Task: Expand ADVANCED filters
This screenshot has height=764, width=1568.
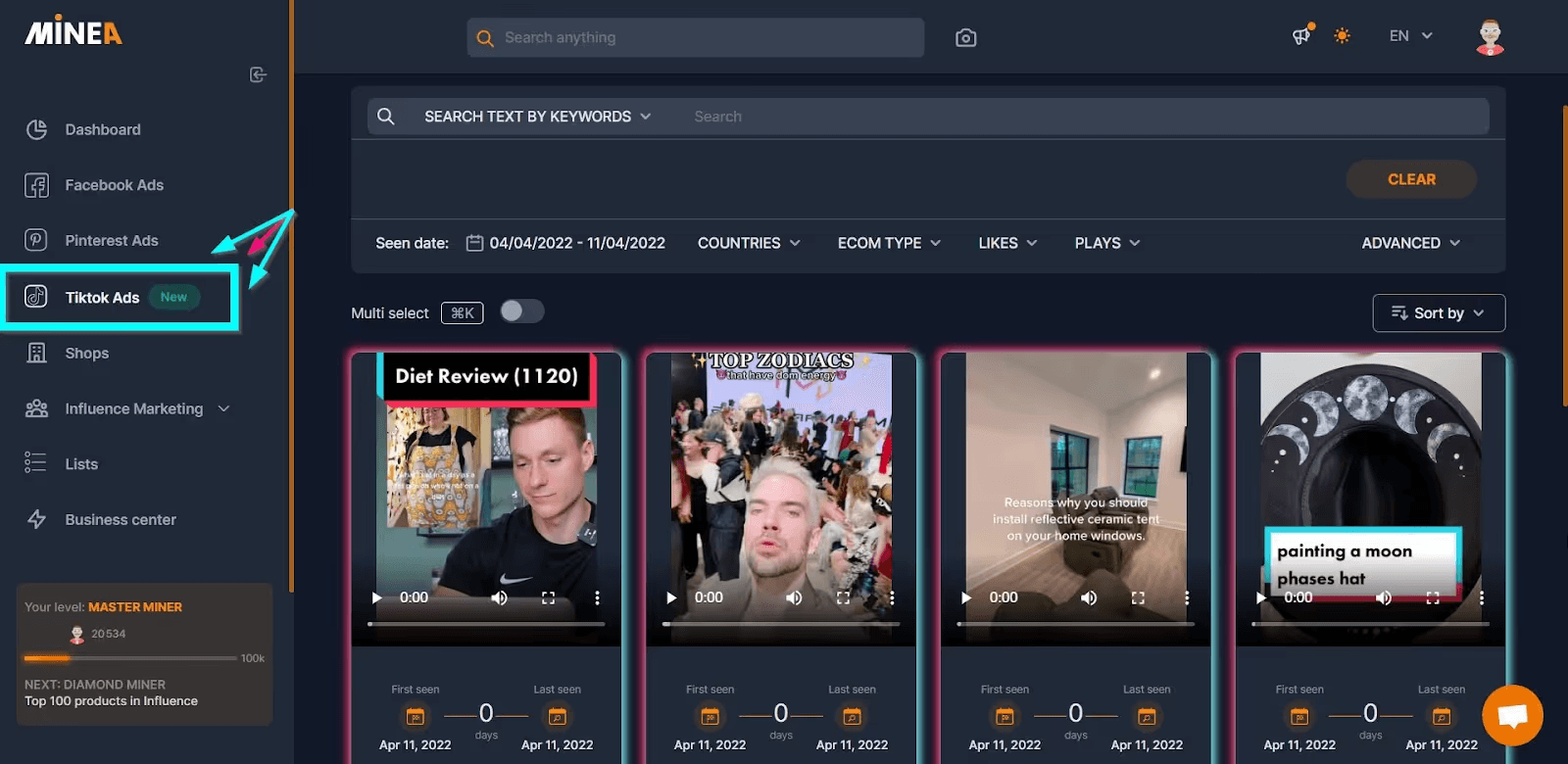Action: point(1411,243)
